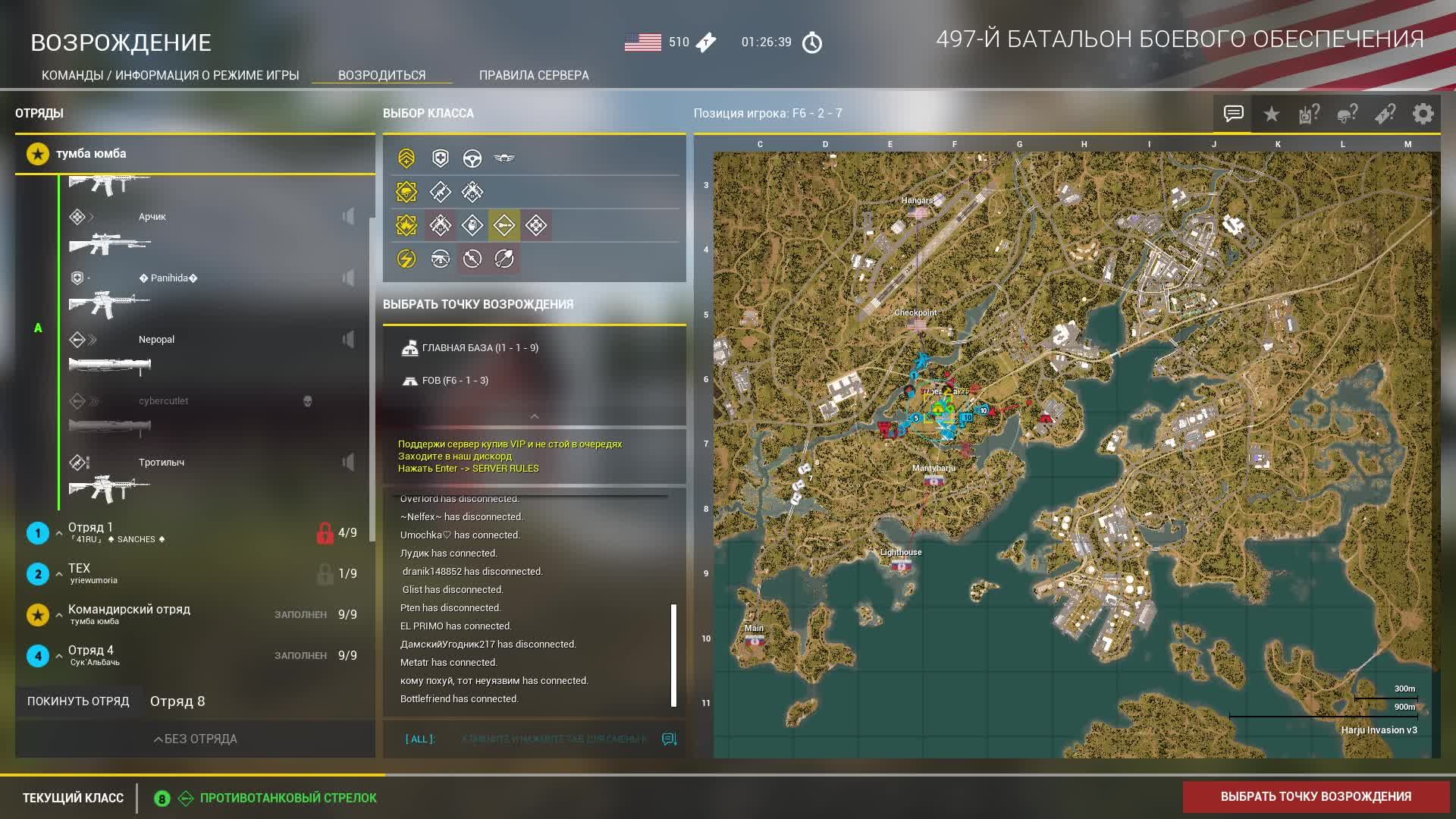
Task: Click the star commander panel icon
Action: 1271,114
